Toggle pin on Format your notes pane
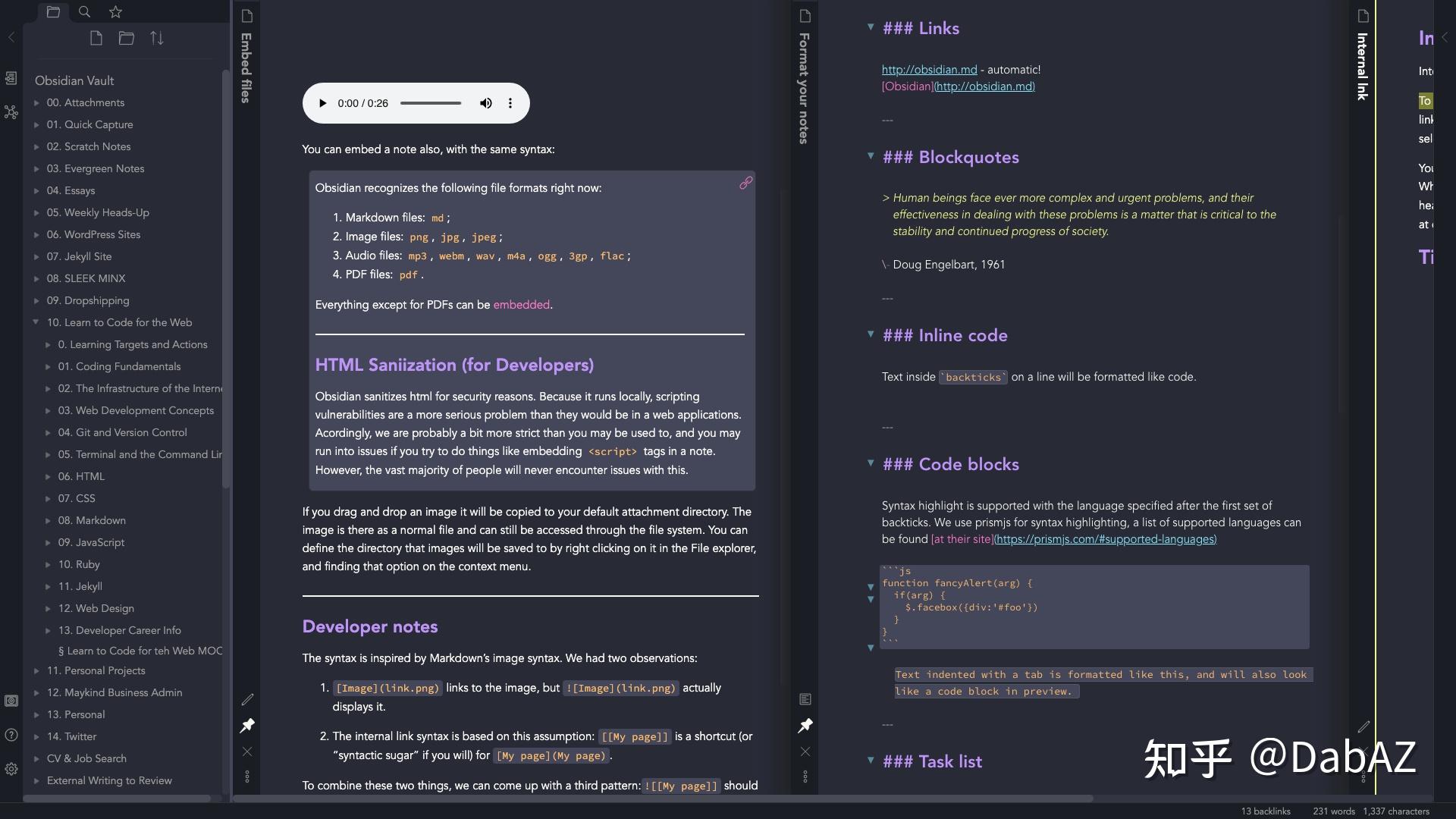The height and width of the screenshot is (819, 1456). pos(805,726)
